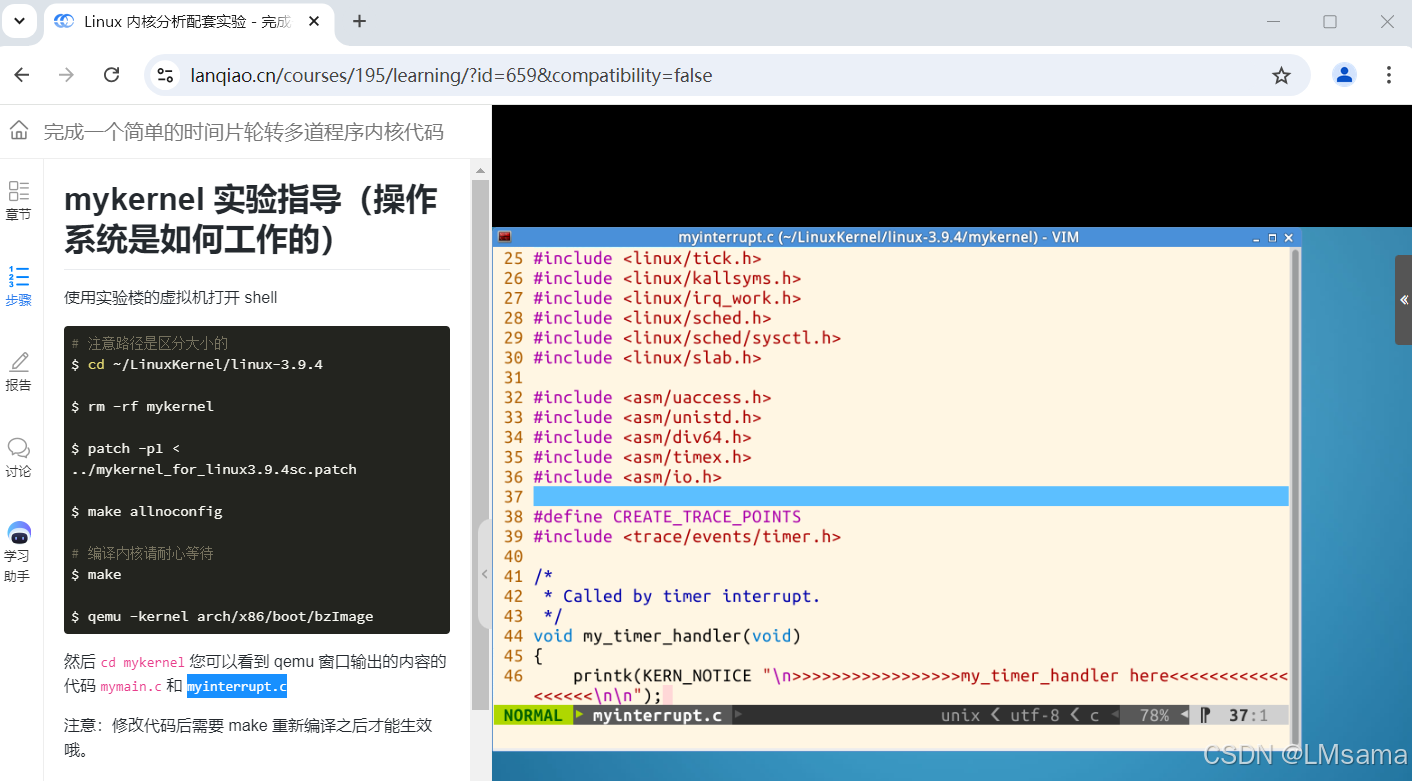
Task: Click the #include <linux/tick.h> line
Action: tap(647, 258)
